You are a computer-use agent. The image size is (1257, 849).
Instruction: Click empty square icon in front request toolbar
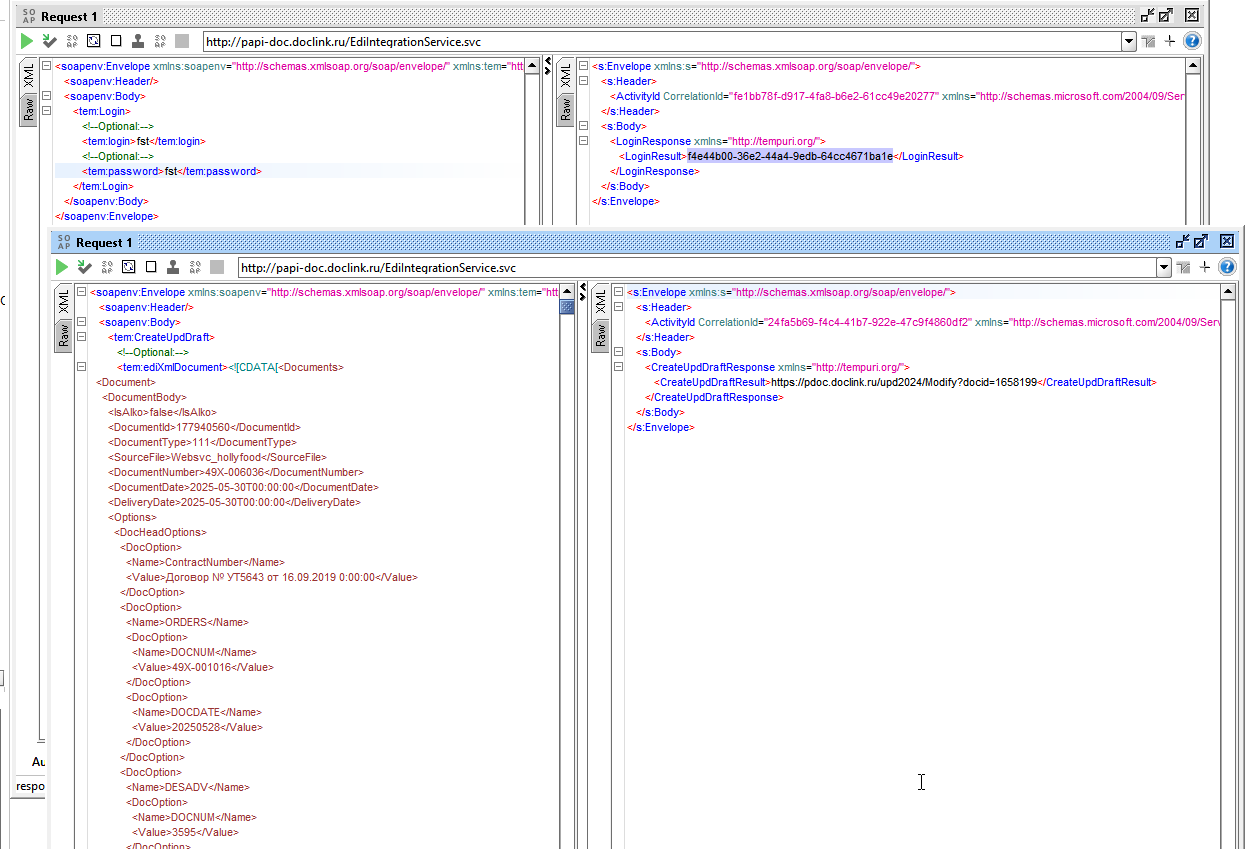point(151,267)
